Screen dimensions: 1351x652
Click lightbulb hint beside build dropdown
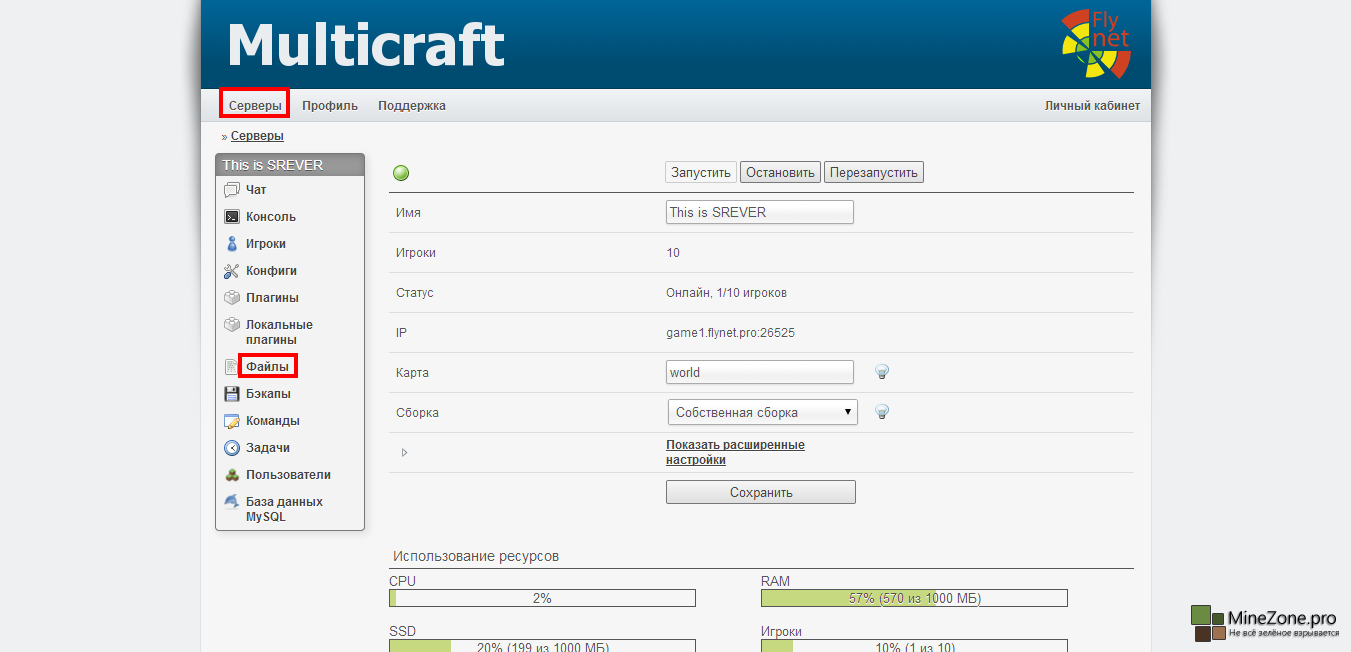click(882, 412)
